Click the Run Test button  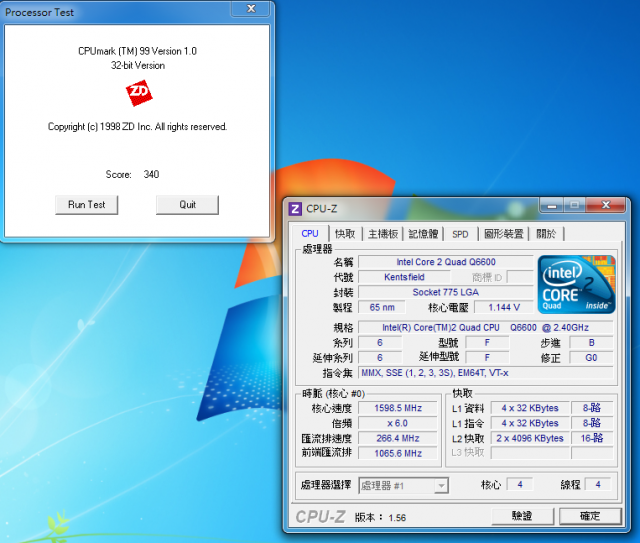87,205
